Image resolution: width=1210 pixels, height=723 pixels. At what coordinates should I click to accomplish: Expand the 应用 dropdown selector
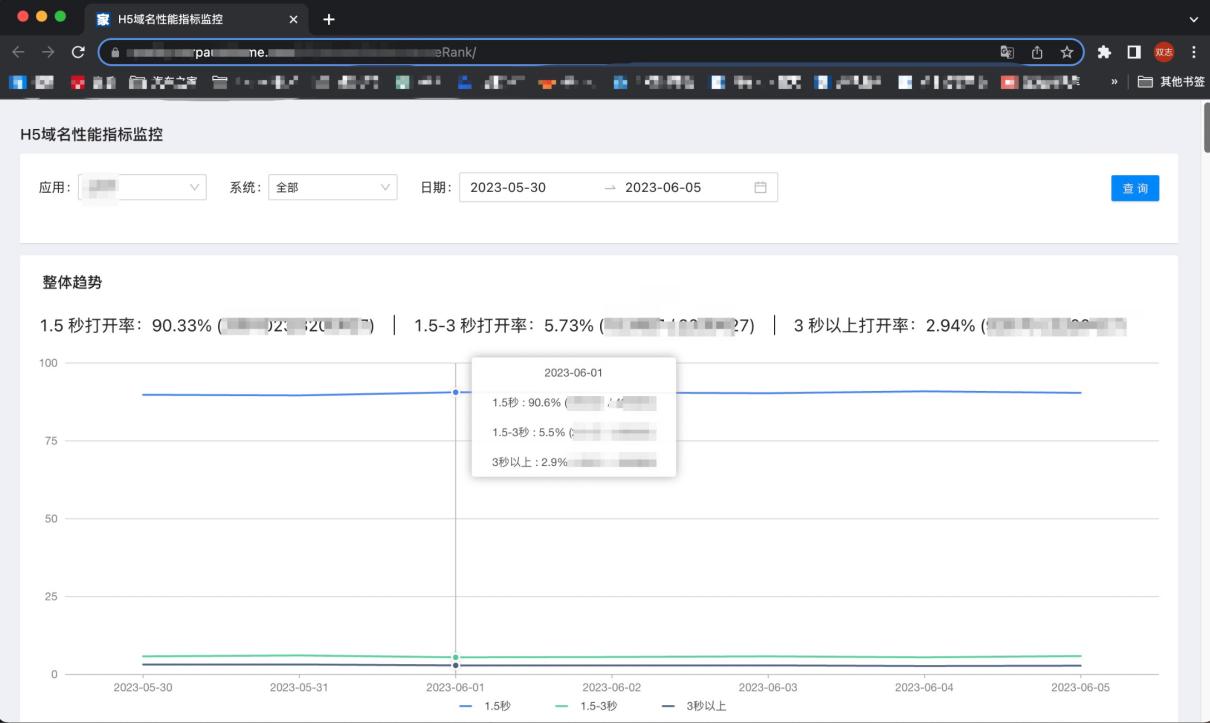(x=142, y=187)
